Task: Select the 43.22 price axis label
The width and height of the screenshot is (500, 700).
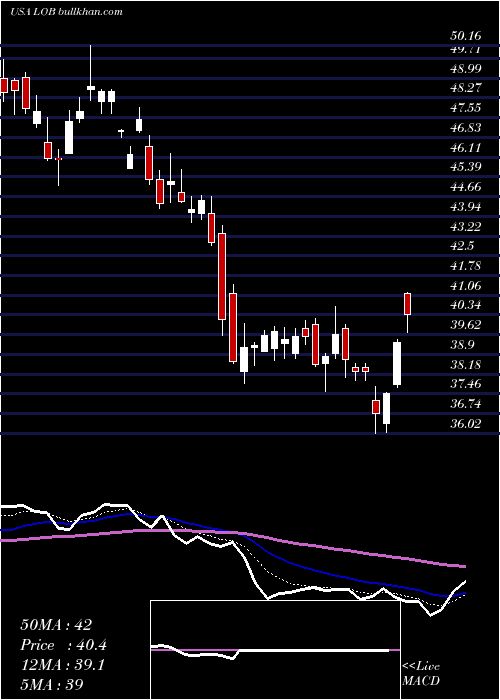Action: 466,226
